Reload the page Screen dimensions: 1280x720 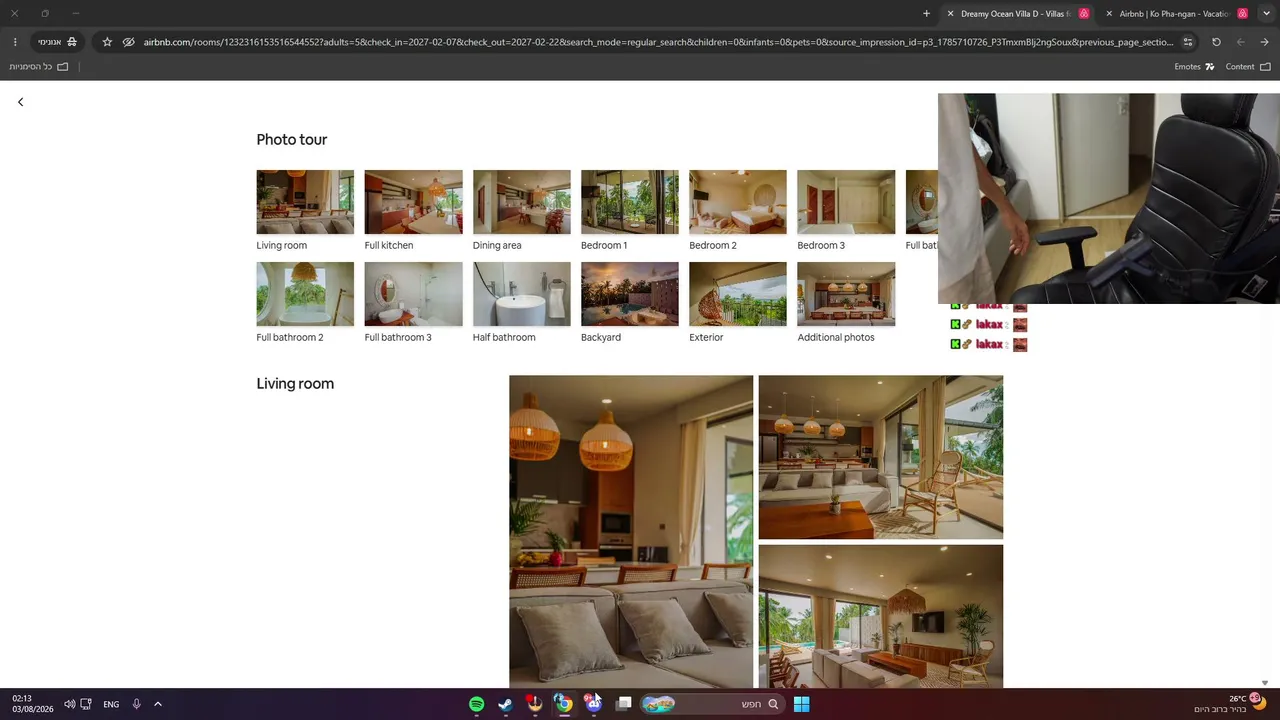tap(1216, 42)
